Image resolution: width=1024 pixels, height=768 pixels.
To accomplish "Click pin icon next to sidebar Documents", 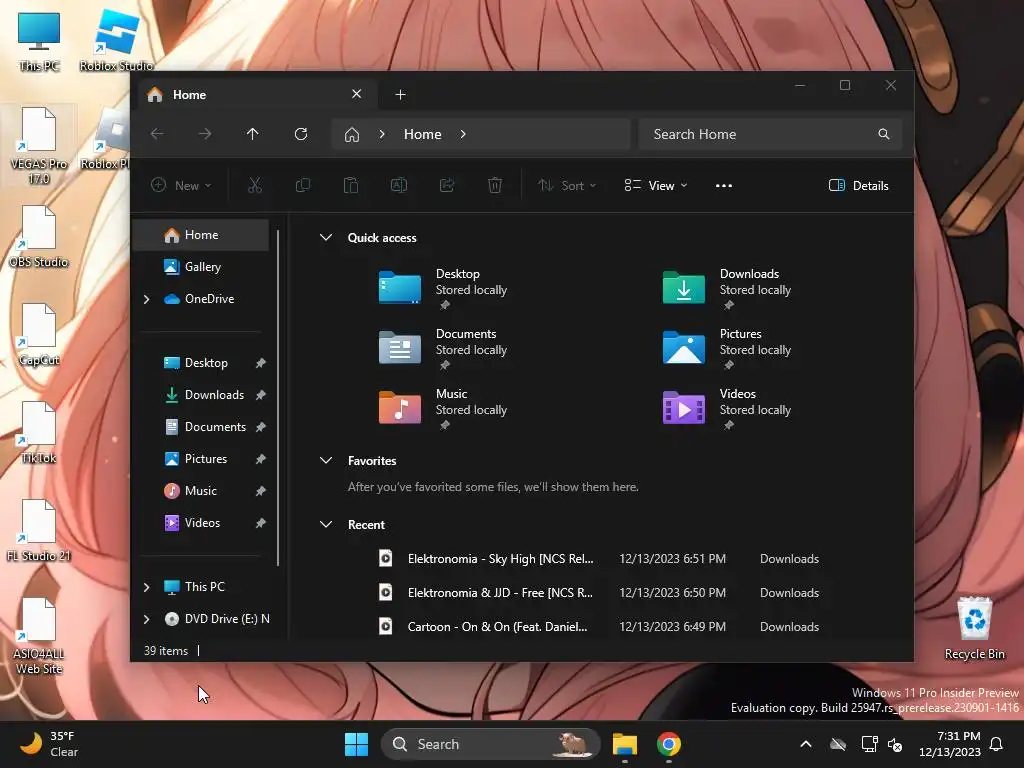I will [x=261, y=427].
